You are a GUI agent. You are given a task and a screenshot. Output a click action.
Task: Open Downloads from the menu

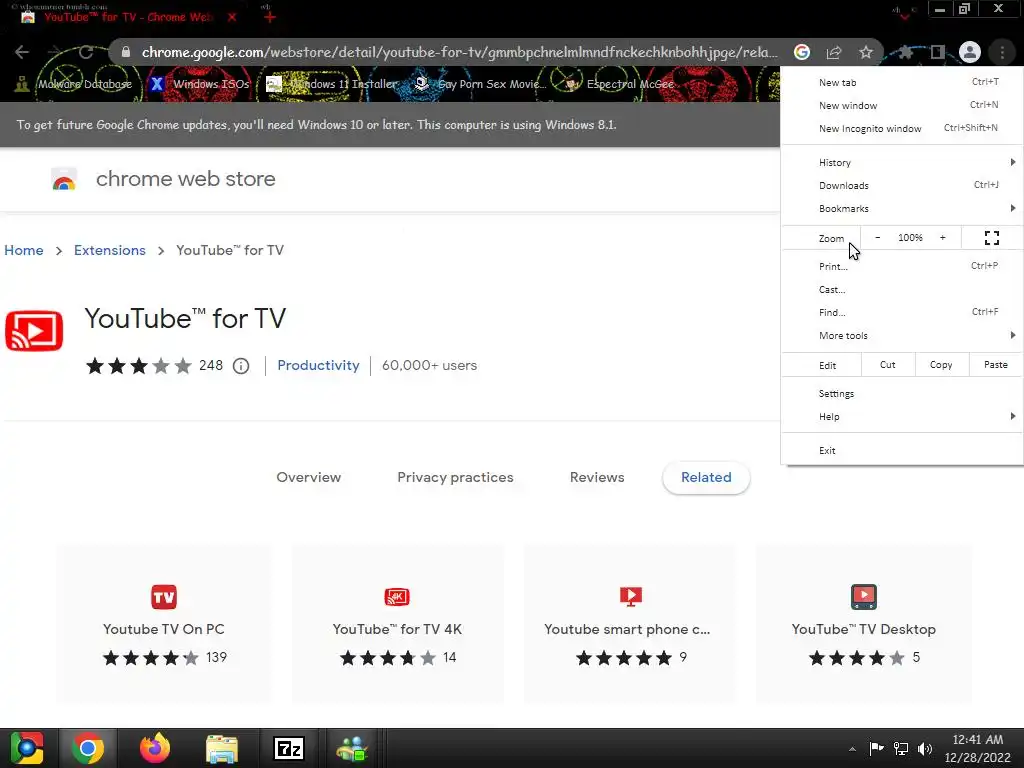click(x=902, y=185)
